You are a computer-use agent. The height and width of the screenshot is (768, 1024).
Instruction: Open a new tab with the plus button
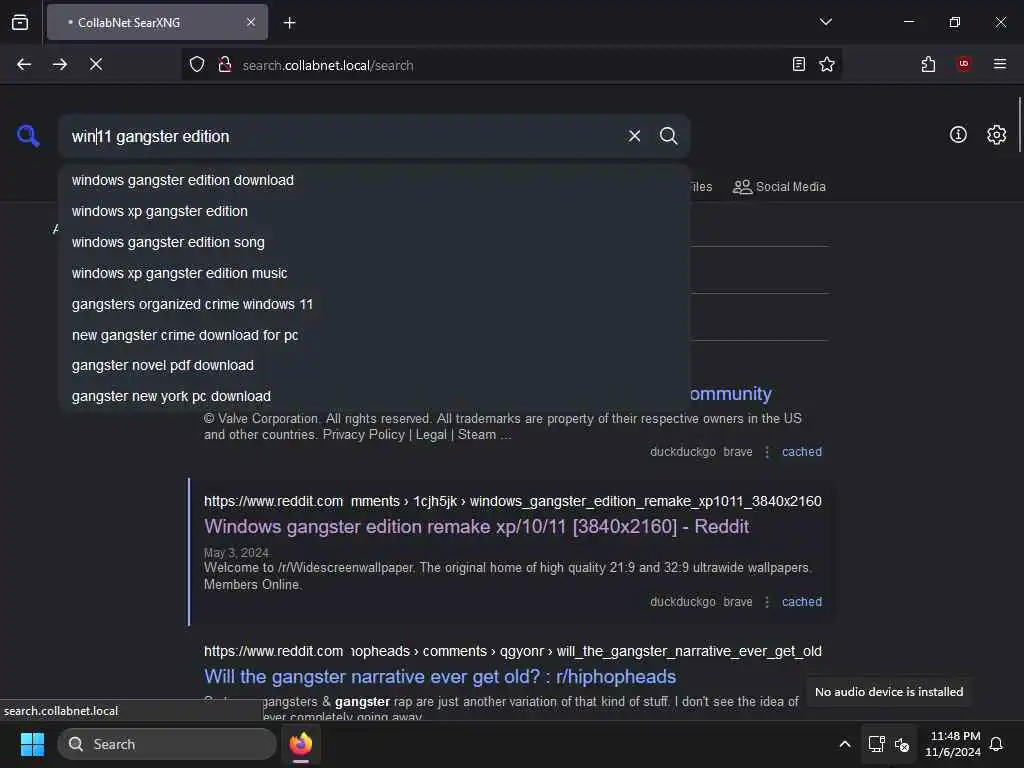point(289,23)
